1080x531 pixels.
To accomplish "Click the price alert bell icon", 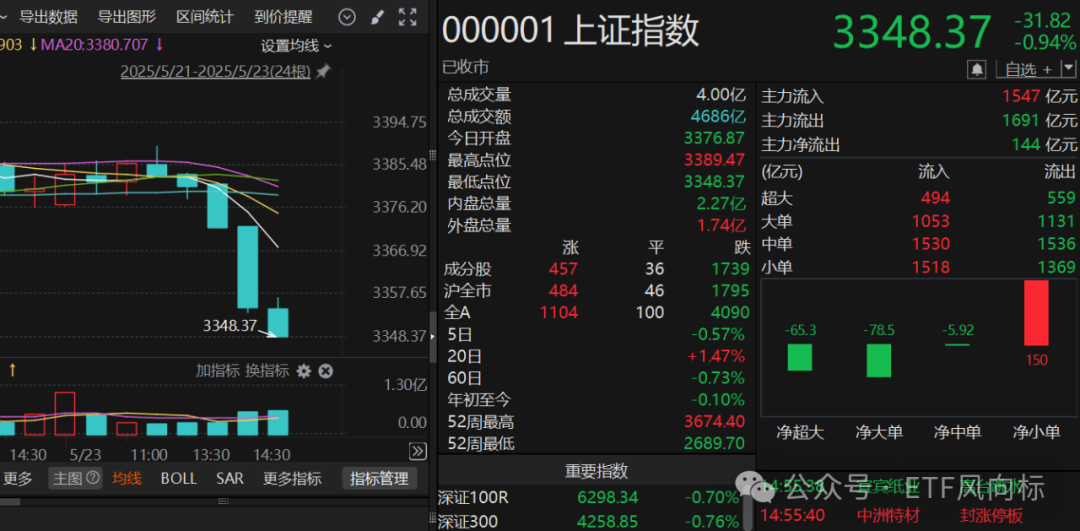I will 977,69.
